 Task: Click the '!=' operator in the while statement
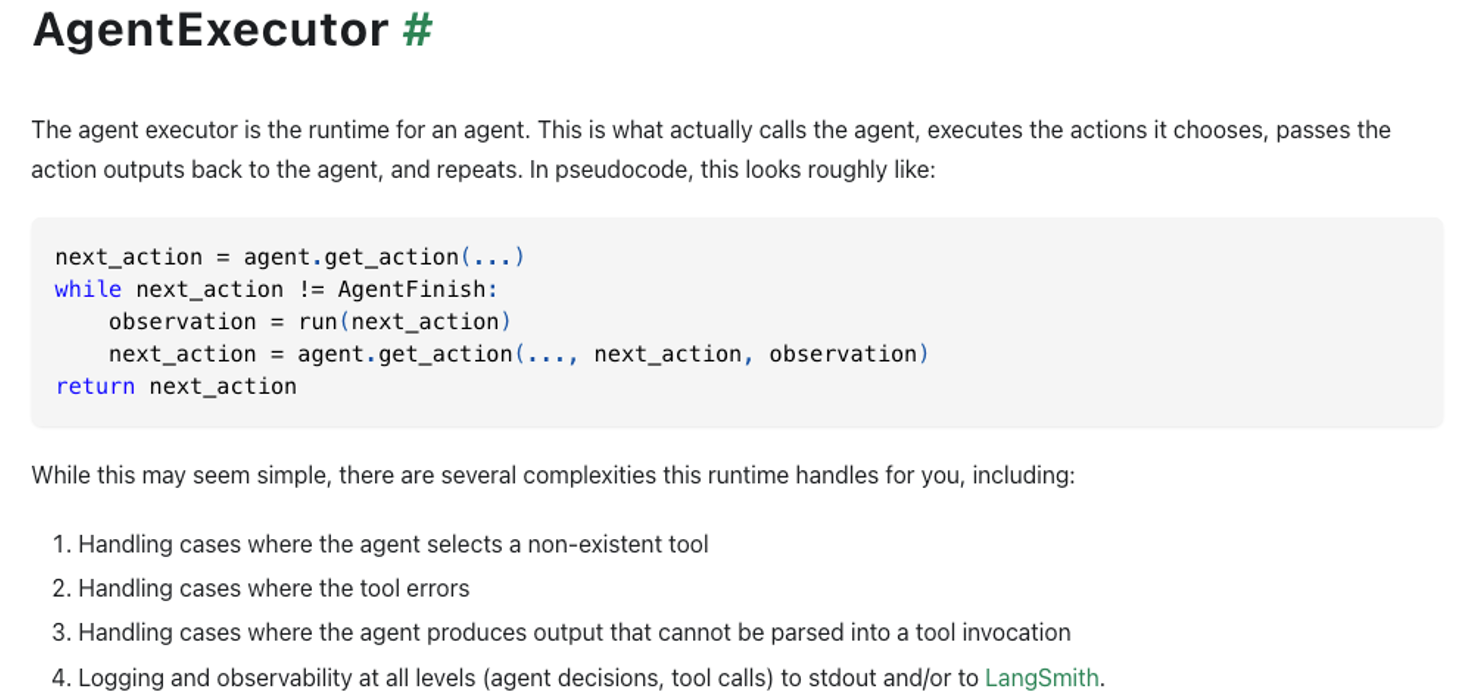pyautogui.click(x=310, y=289)
